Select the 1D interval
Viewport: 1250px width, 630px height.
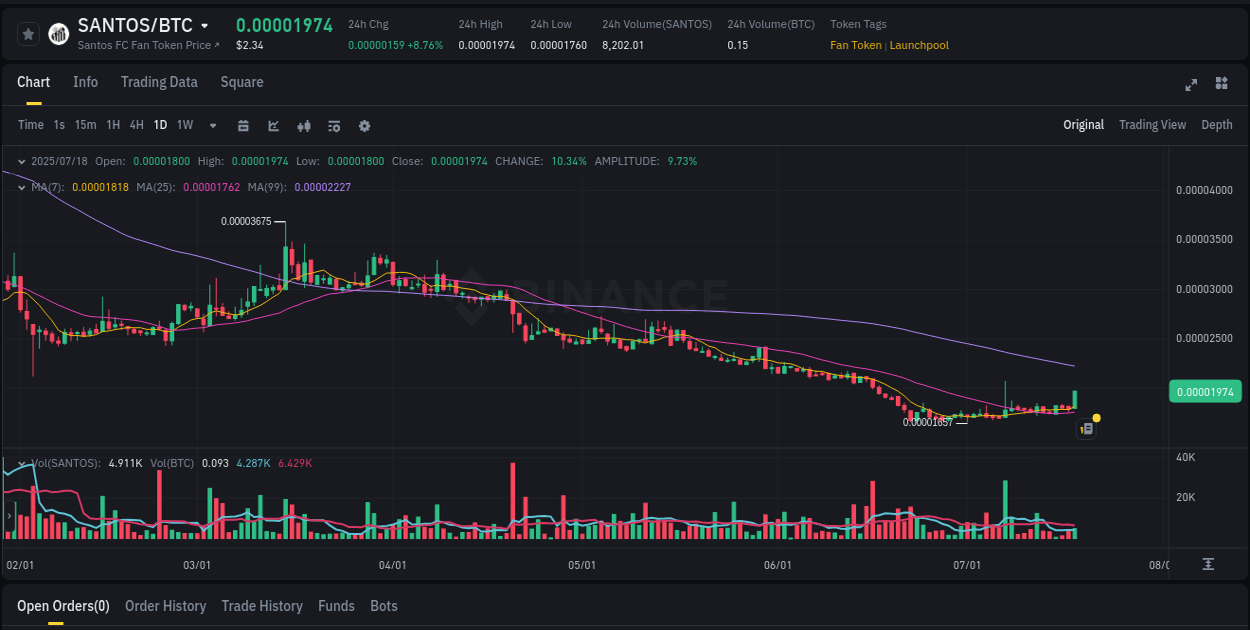(x=160, y=125)
